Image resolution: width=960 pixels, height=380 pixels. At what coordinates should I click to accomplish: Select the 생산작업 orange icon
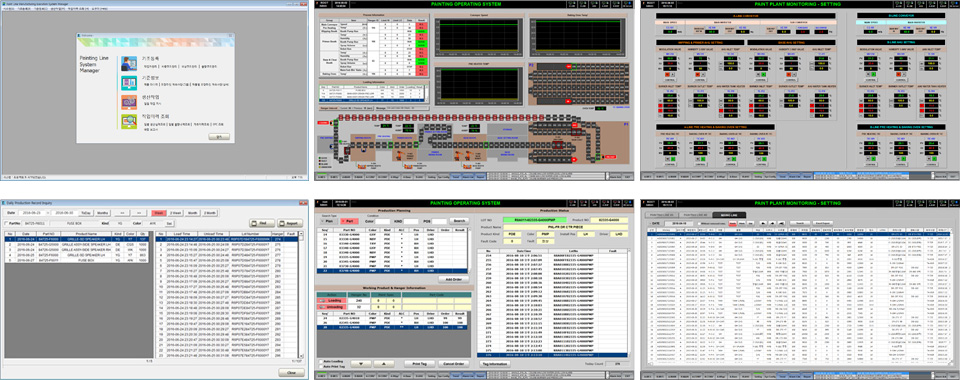pyautogui.click(x=129, y=102)
